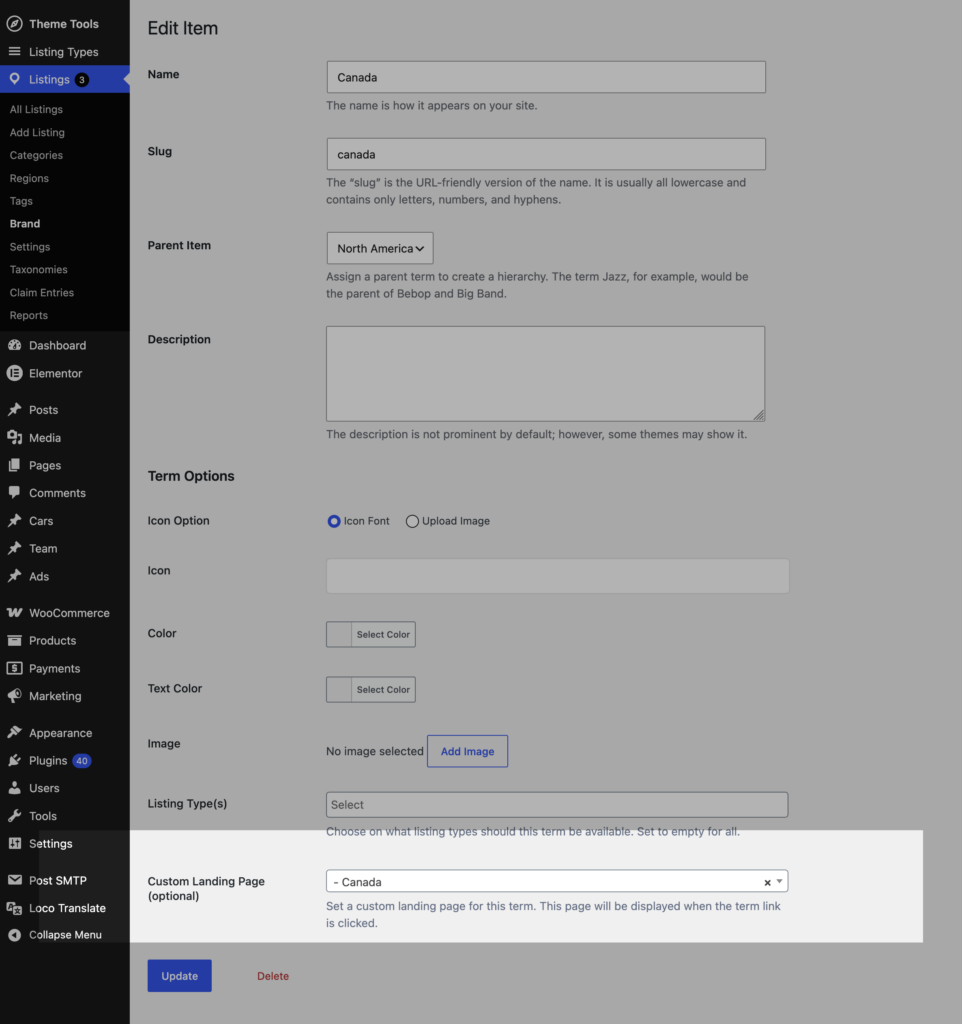Click the Collapse Menu arrow icon

(14, 935)
